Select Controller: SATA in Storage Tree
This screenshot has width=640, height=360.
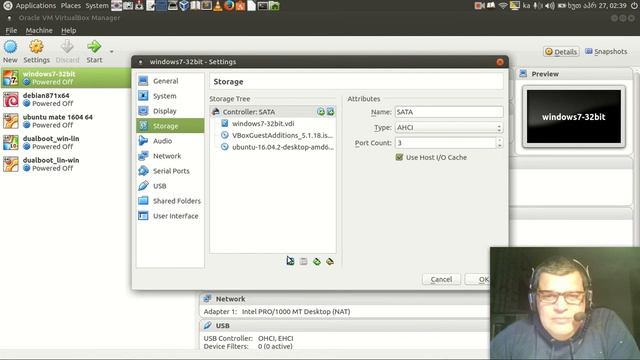coord(273,111)
